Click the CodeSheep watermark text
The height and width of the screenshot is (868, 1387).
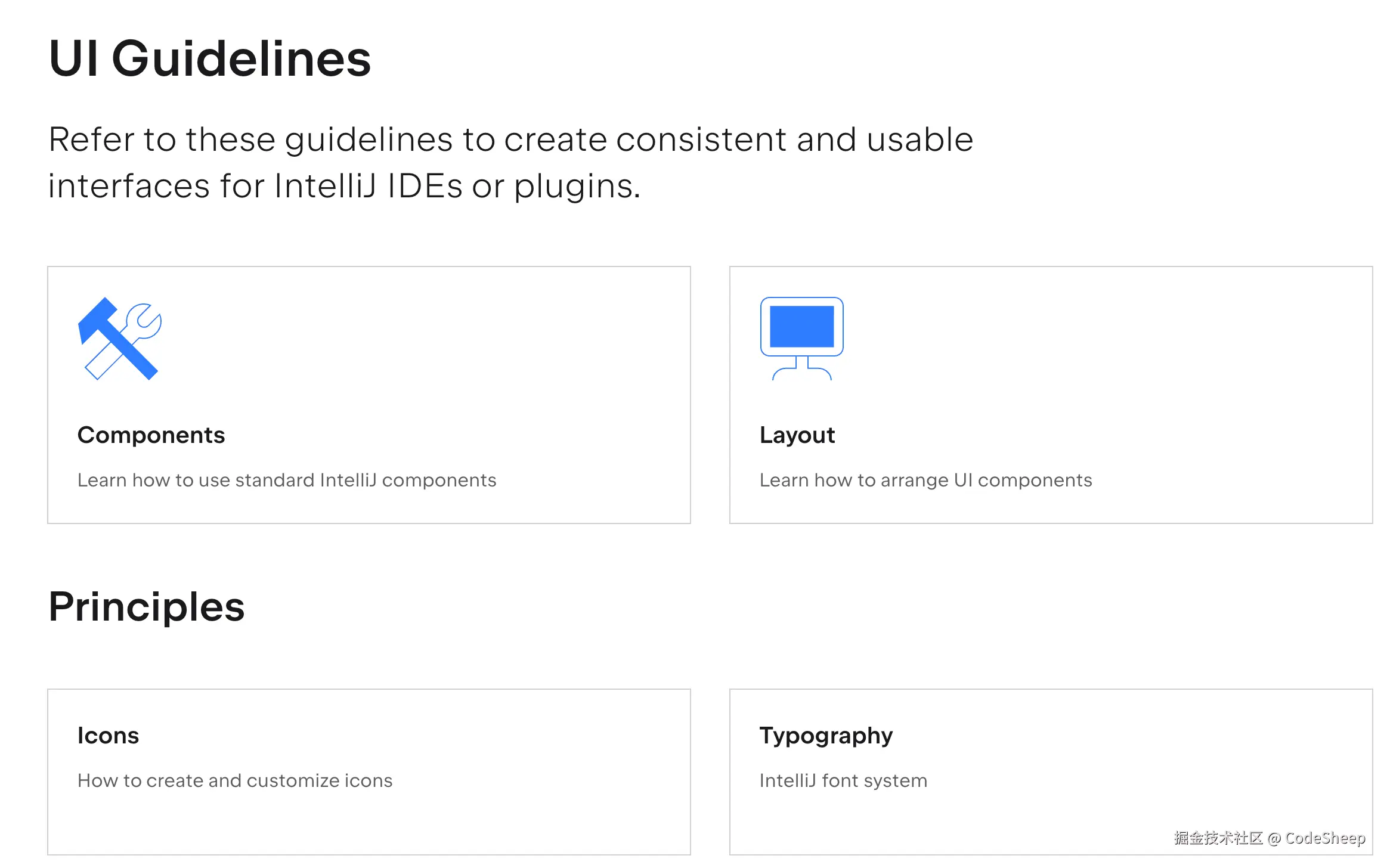1325,838
